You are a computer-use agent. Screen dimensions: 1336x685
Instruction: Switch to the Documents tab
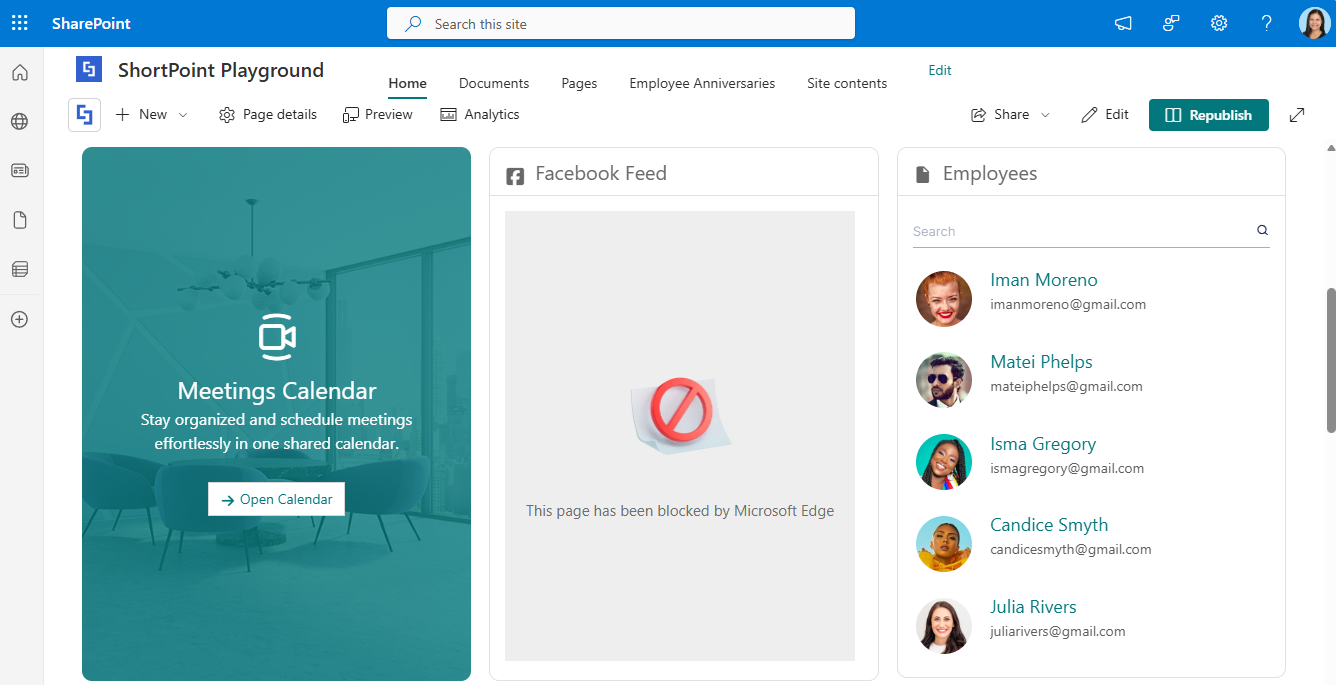pyautogui.click(x=493, y=83)
